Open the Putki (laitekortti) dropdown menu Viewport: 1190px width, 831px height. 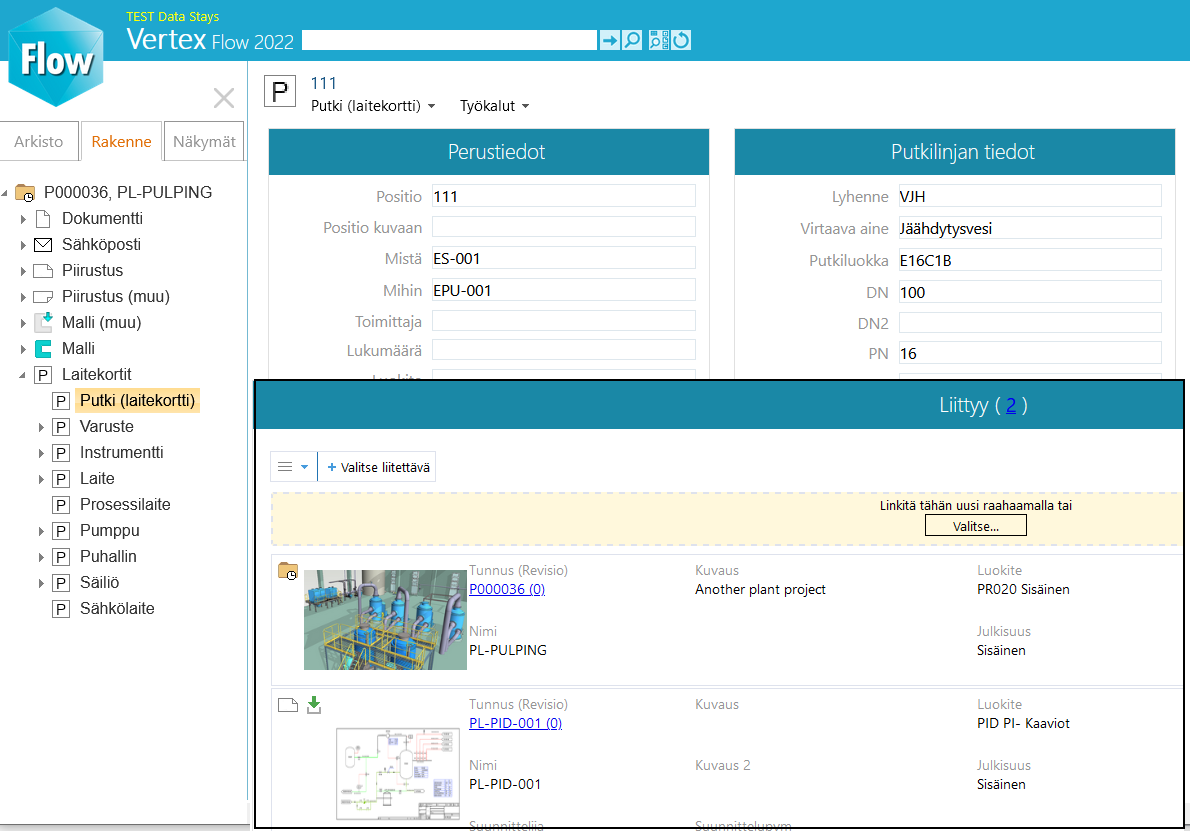(373, 106)
